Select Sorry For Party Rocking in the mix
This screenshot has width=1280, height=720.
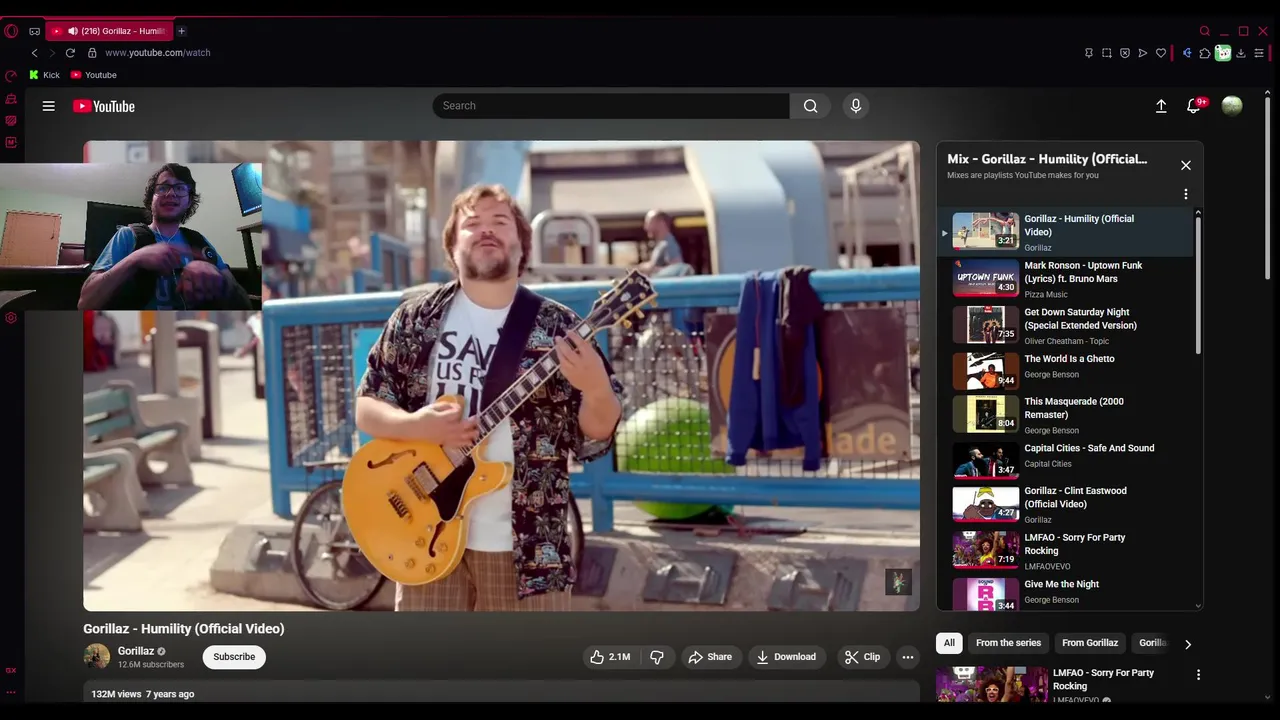tap(1065, 551)
